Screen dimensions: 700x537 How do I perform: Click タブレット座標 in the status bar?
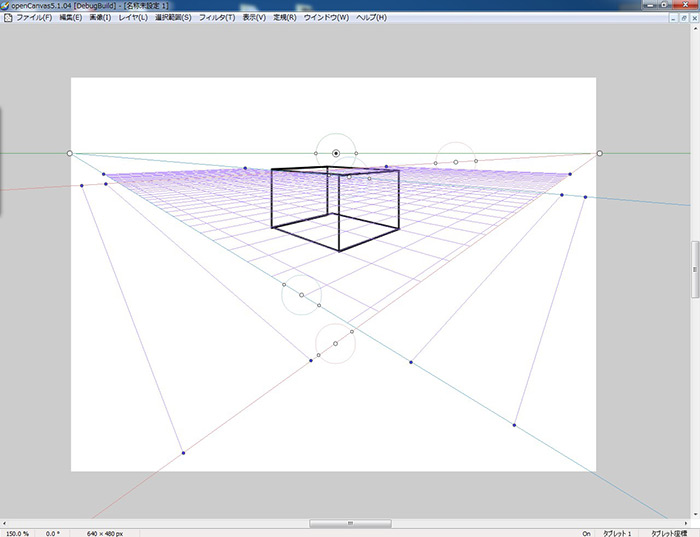click(674, 532)
